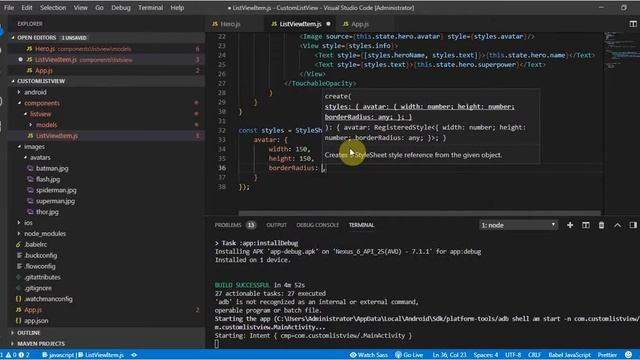Open App.js in the project tree
This screenshot has height=360, width=640.
[x=106, y=310]
